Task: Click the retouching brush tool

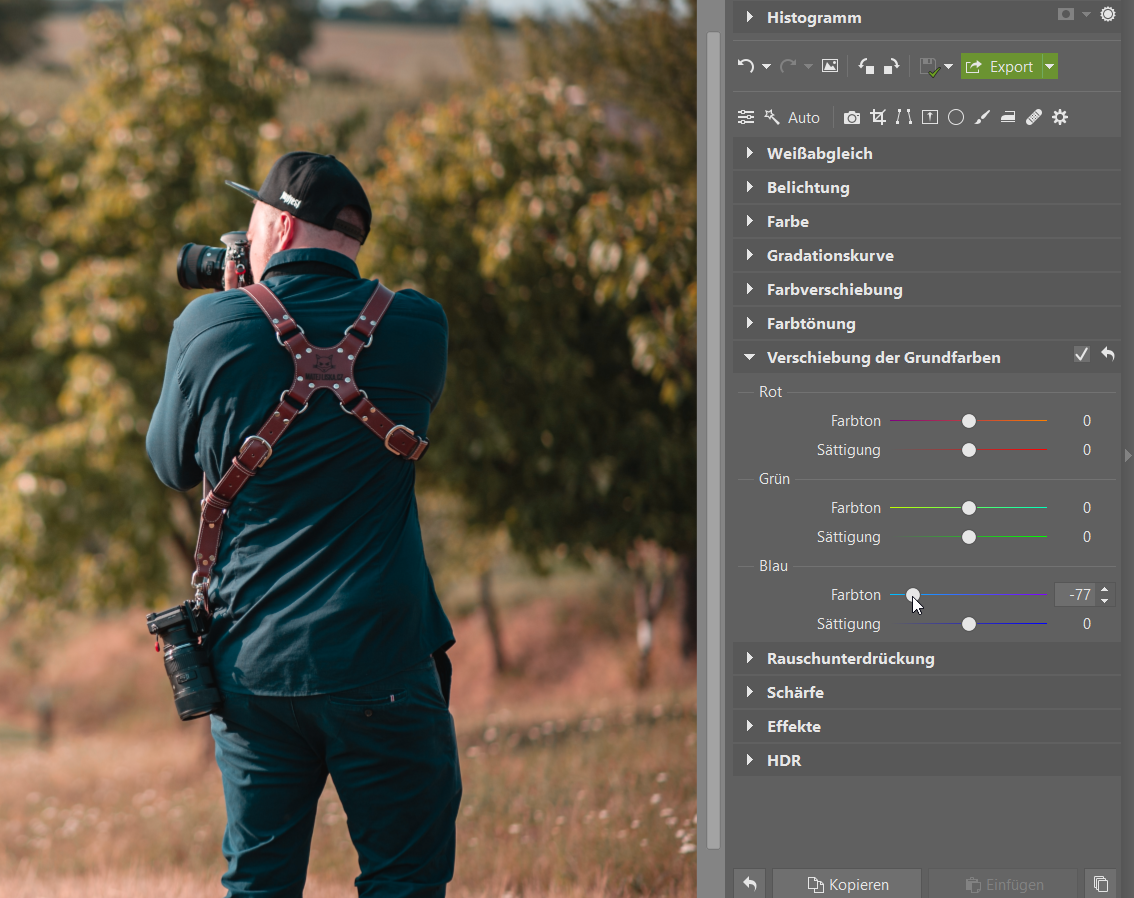Action: 982,117
